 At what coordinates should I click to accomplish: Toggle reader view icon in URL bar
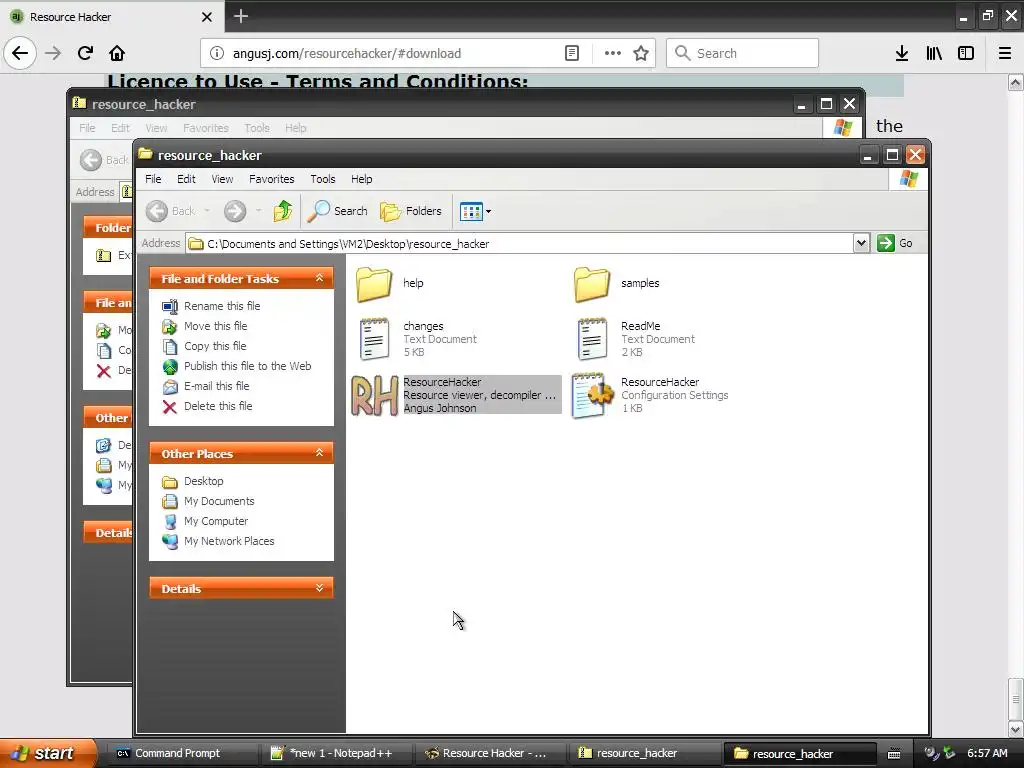pos(572,53)
